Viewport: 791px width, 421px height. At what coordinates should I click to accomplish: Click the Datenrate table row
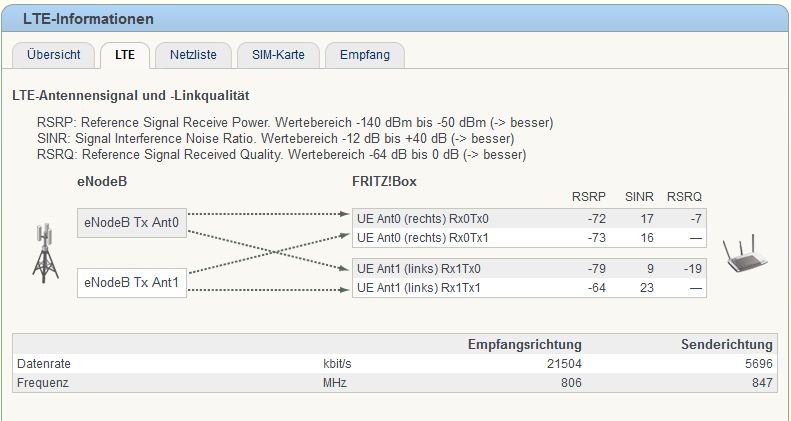395,364
